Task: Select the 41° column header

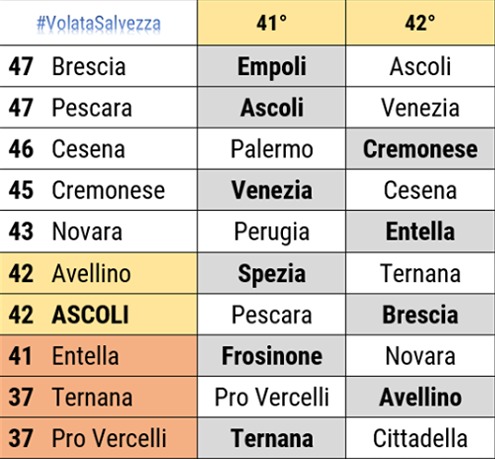Action: 272,23
